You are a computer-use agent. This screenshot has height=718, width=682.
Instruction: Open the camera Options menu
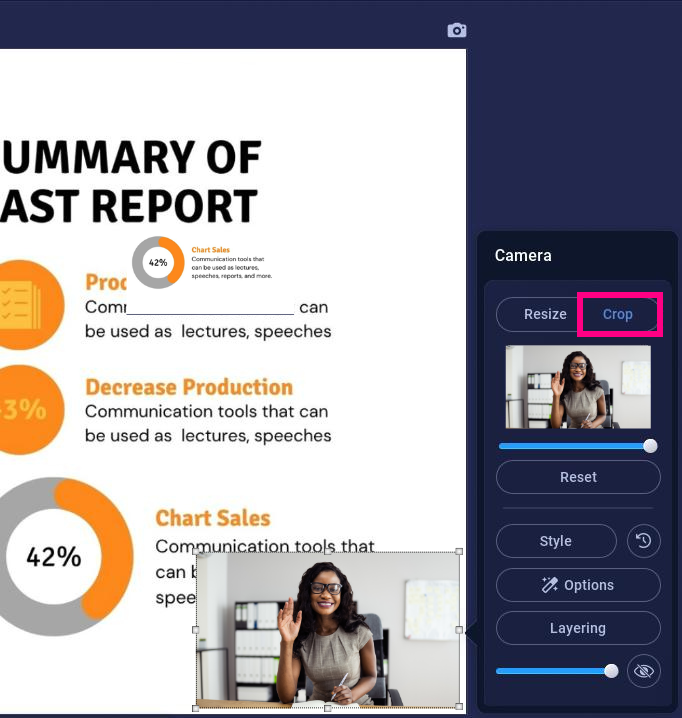578,585
